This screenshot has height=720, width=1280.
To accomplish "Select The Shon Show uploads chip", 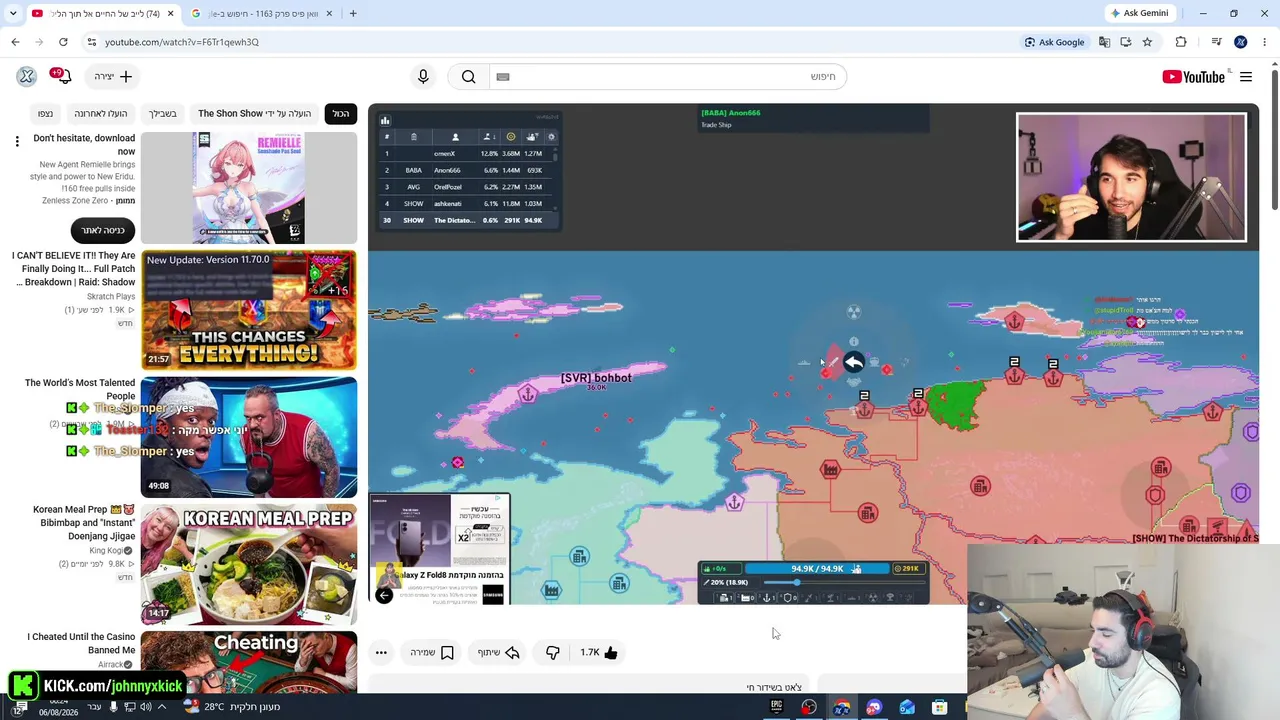I will click(x=254, y=113).
